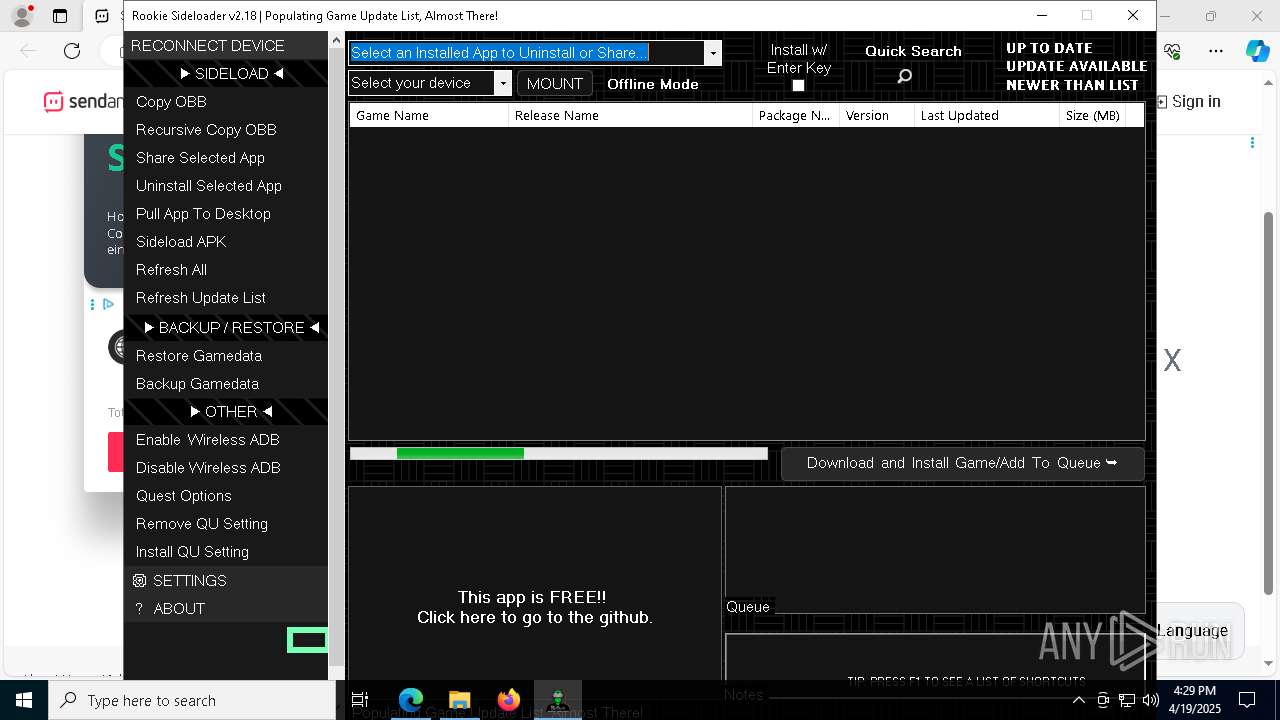1280x720 pixels.
Task: Open Microsoft Edge from taskbar
Action: click(410, 700)
